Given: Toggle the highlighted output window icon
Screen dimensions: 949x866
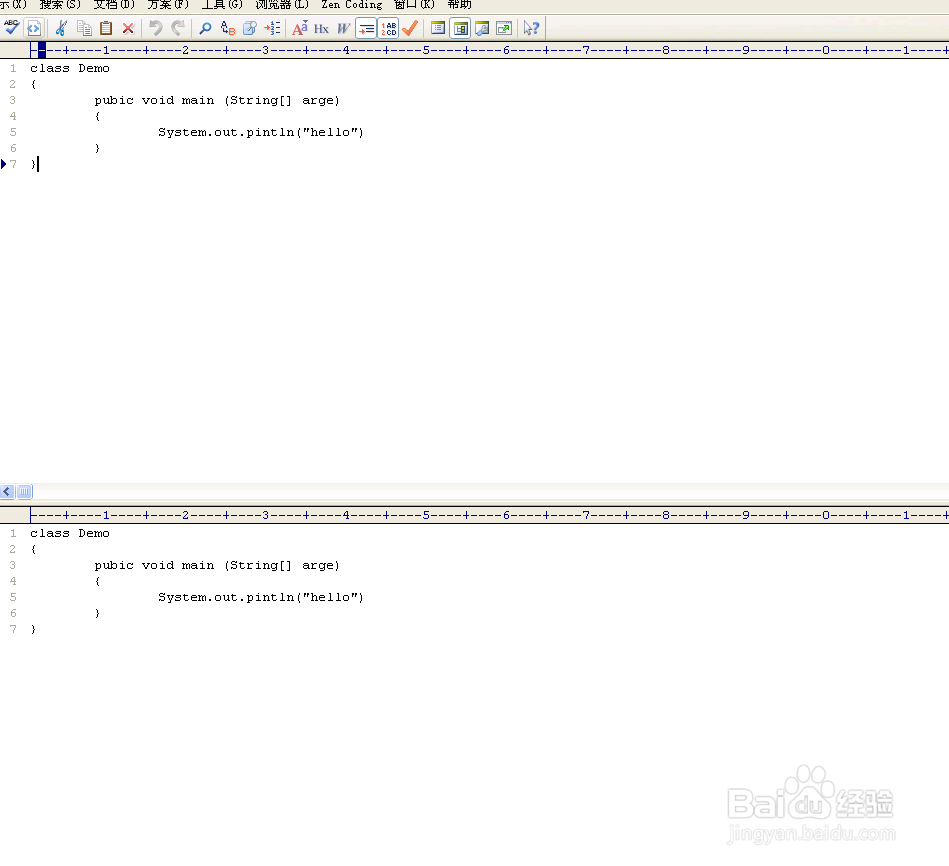Looking at the screenshot, I should tap(460, 28).
